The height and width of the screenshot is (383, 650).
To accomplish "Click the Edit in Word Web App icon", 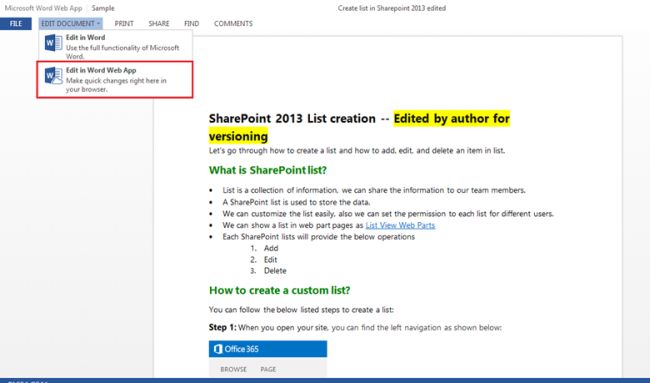I will (x=53, y=76).
